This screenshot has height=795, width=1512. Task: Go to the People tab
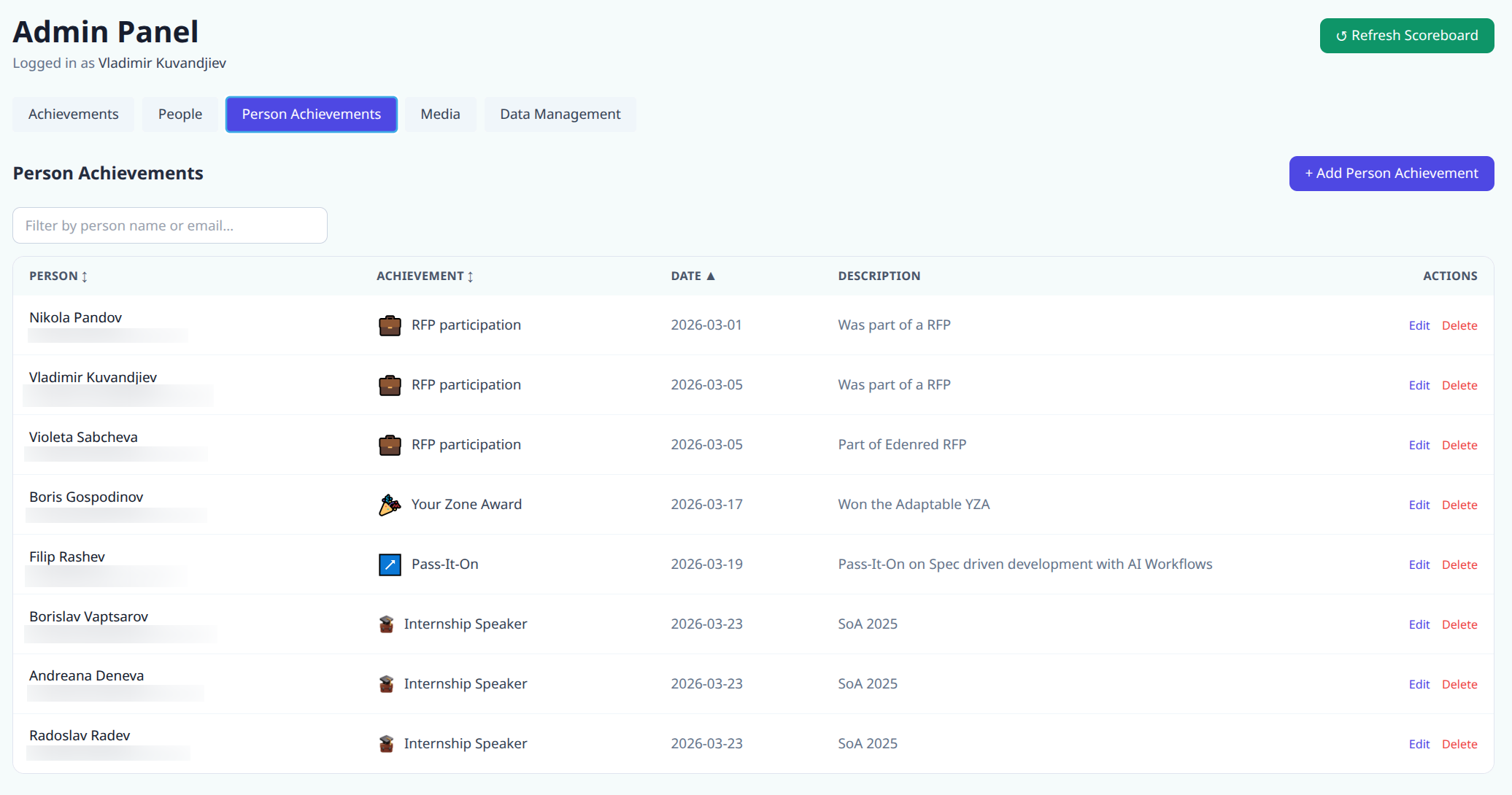(x=180, y=115)
